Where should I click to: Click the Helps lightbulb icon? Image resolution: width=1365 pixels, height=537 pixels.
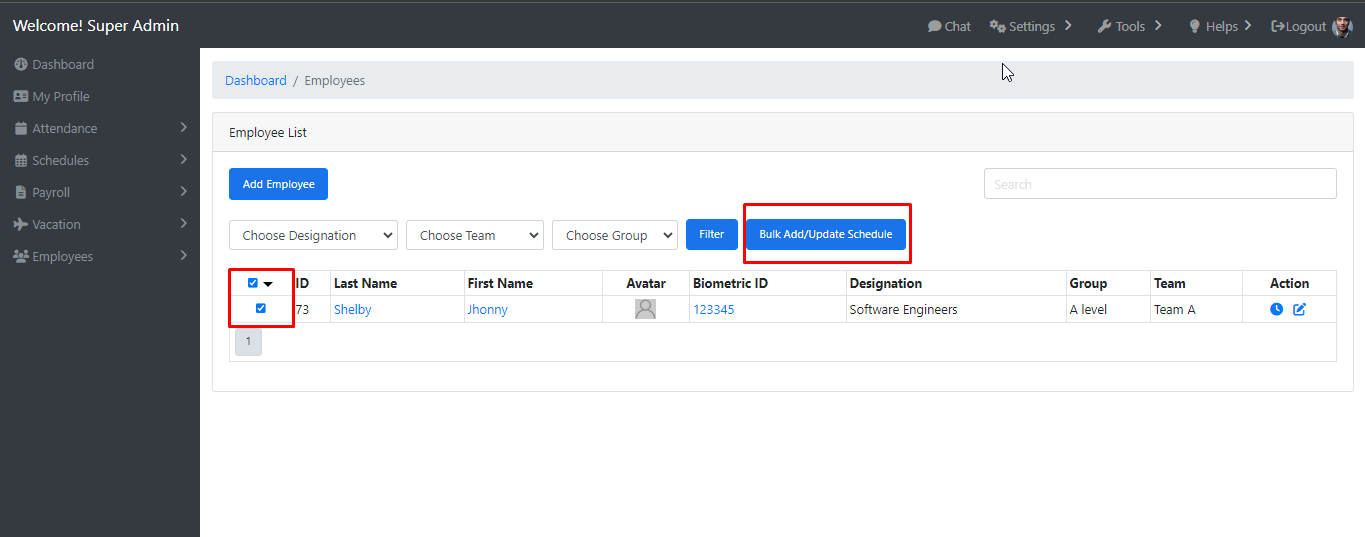[1194, 26]
